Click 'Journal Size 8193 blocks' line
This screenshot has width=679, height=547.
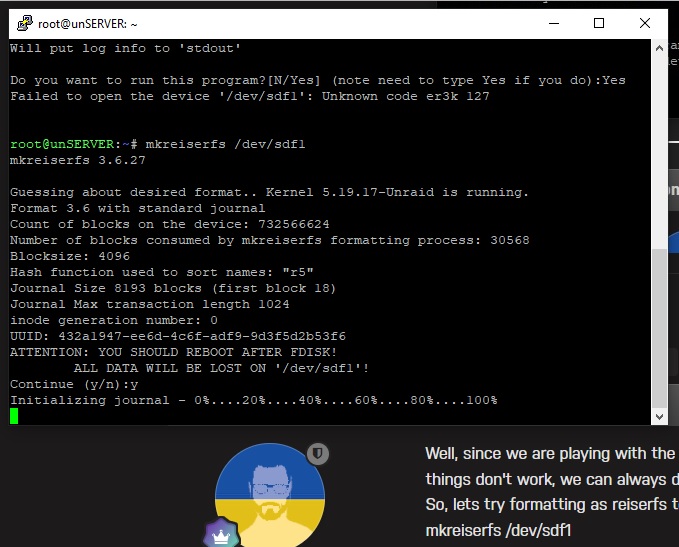(173, 288)
